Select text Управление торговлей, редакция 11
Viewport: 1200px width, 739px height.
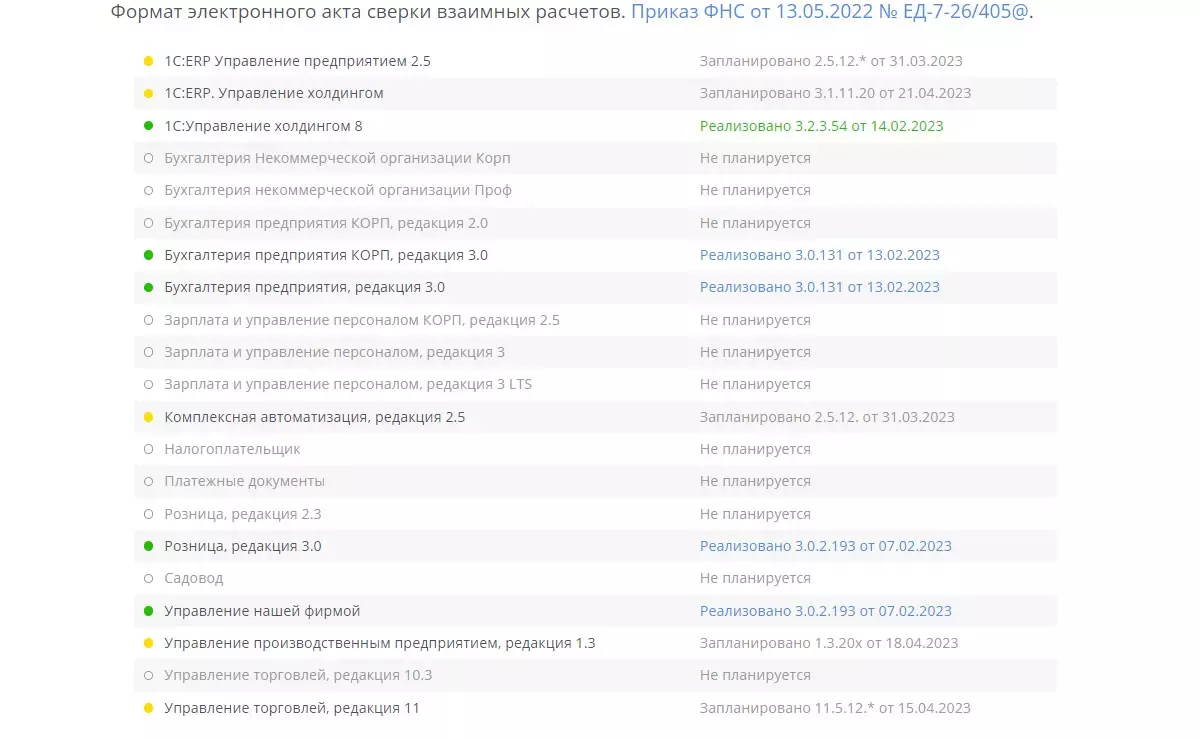click(x=292, y=708)
